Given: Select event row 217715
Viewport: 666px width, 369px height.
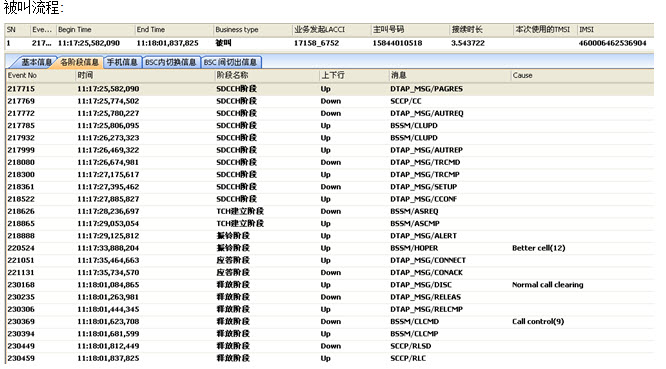Looking at the screenshot, I should [x=330, y=89].
